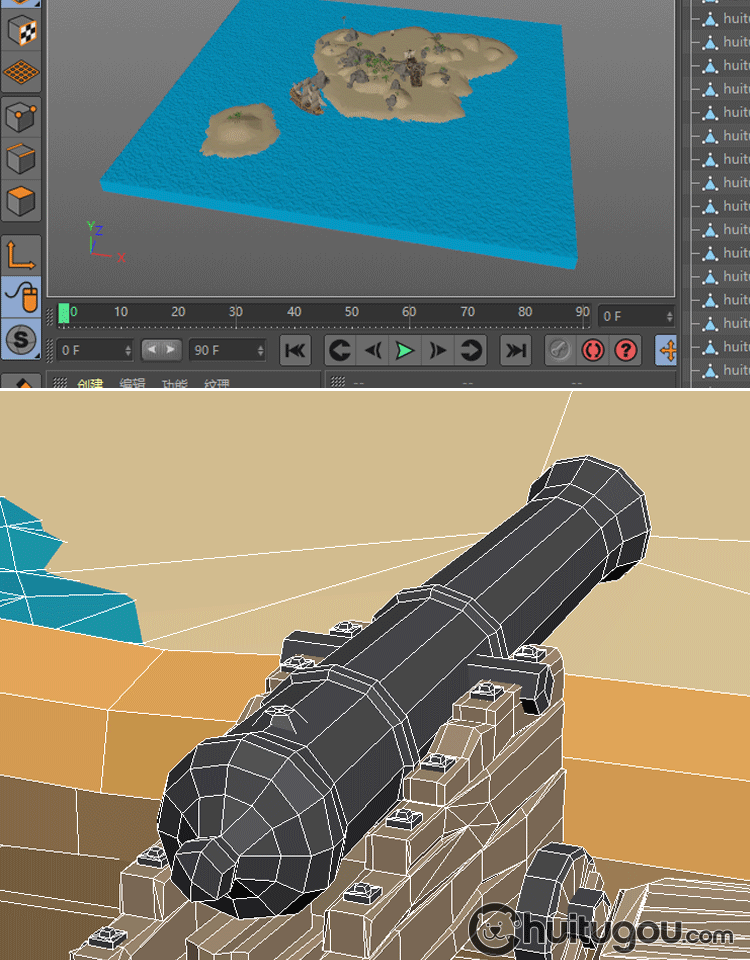This screenshot has width=750, height=960.
Task: Activate Points mode
Action: pyautogui.click(x=22, y=117)
